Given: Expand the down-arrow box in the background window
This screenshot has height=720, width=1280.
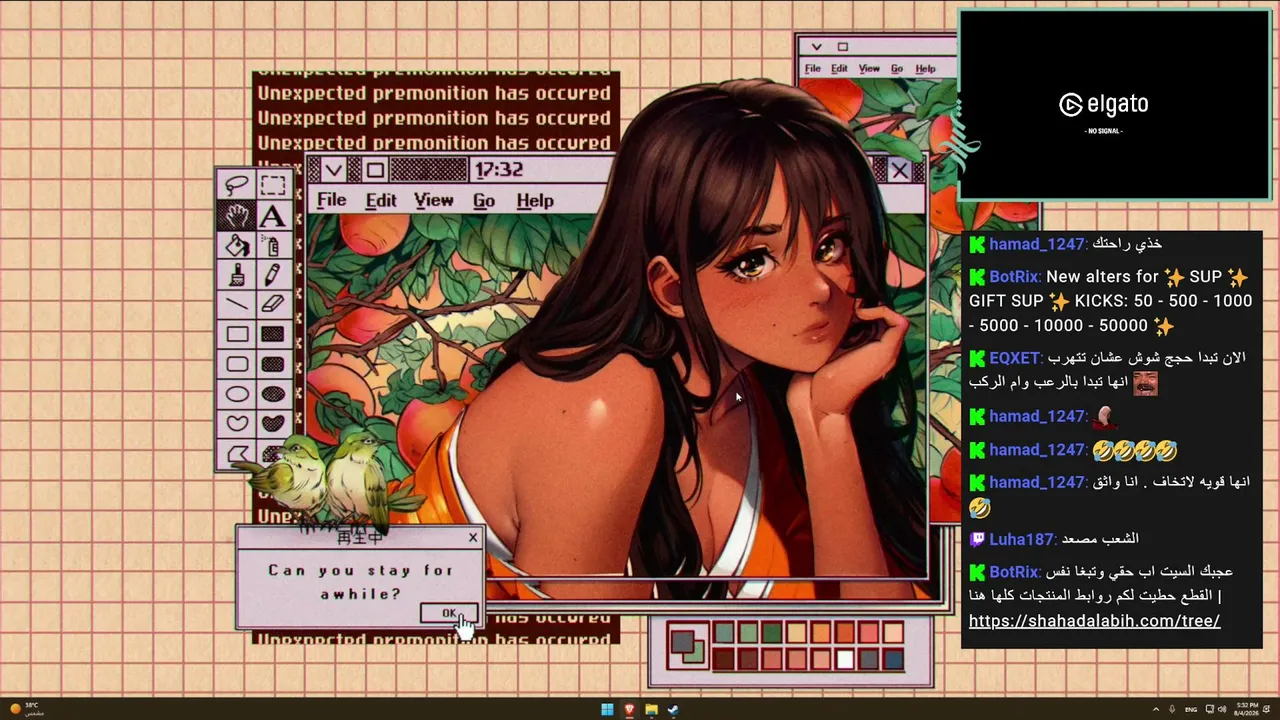Looking at the screenshot, I should click(x=817, y=46).
